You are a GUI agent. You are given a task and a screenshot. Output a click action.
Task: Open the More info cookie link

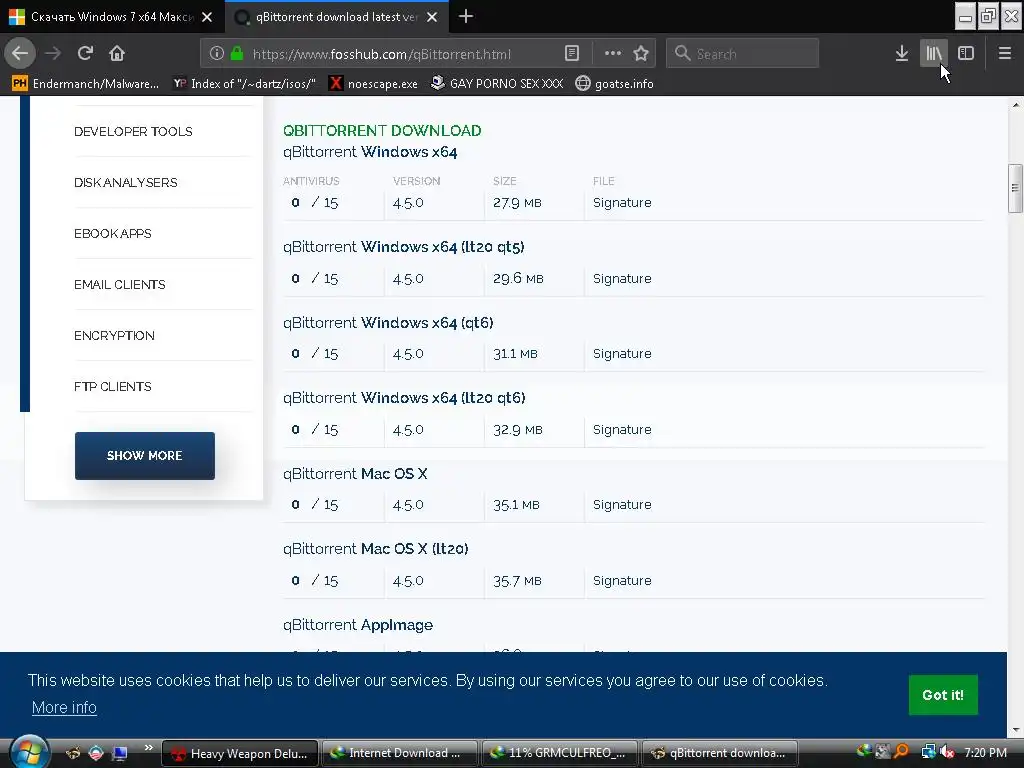pyautogui.click(x=64, y=707)
